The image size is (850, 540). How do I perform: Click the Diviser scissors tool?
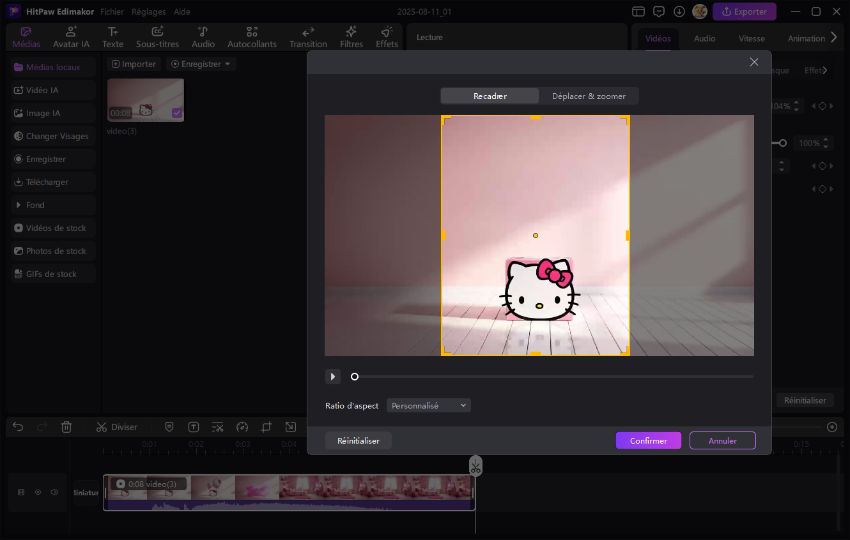117,427
